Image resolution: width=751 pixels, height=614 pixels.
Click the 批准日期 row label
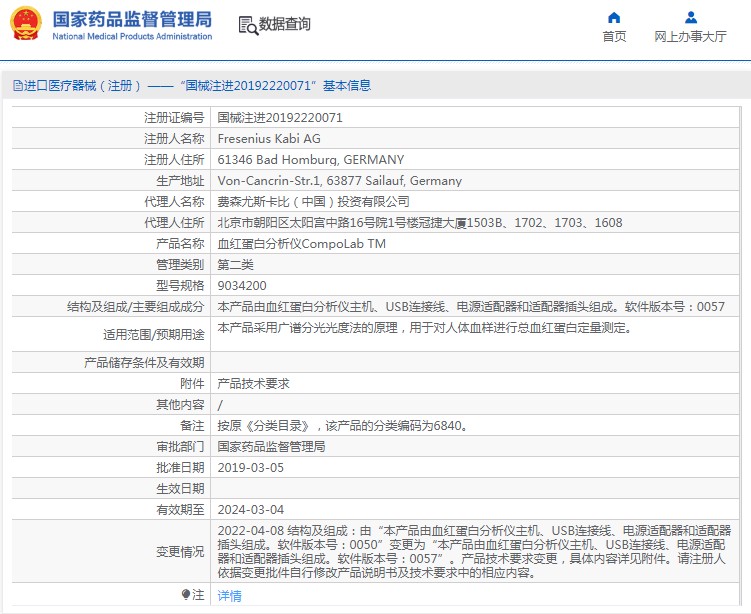[x=180, y=468]
